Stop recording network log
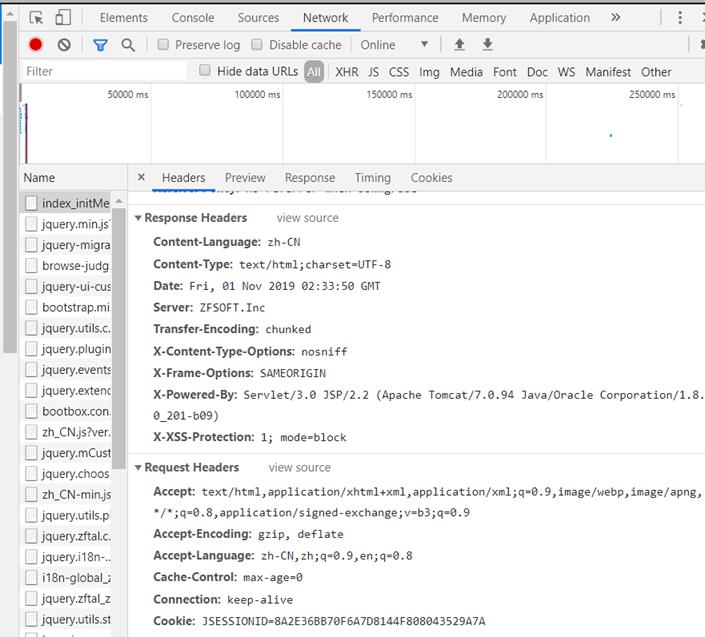705x637 pixels. (x=36, y=45)
